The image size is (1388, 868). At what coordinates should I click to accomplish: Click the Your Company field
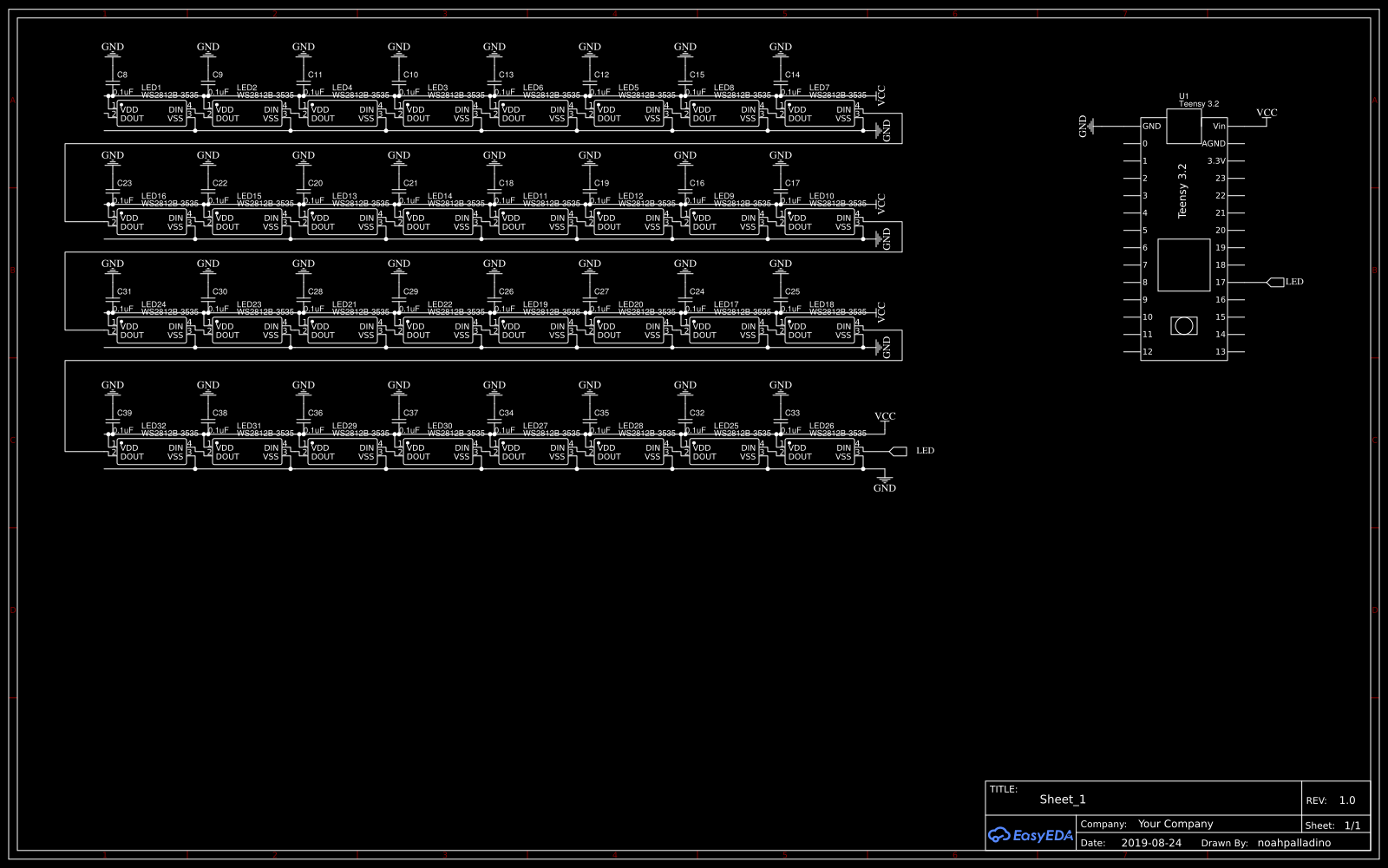pos(1175,824)
